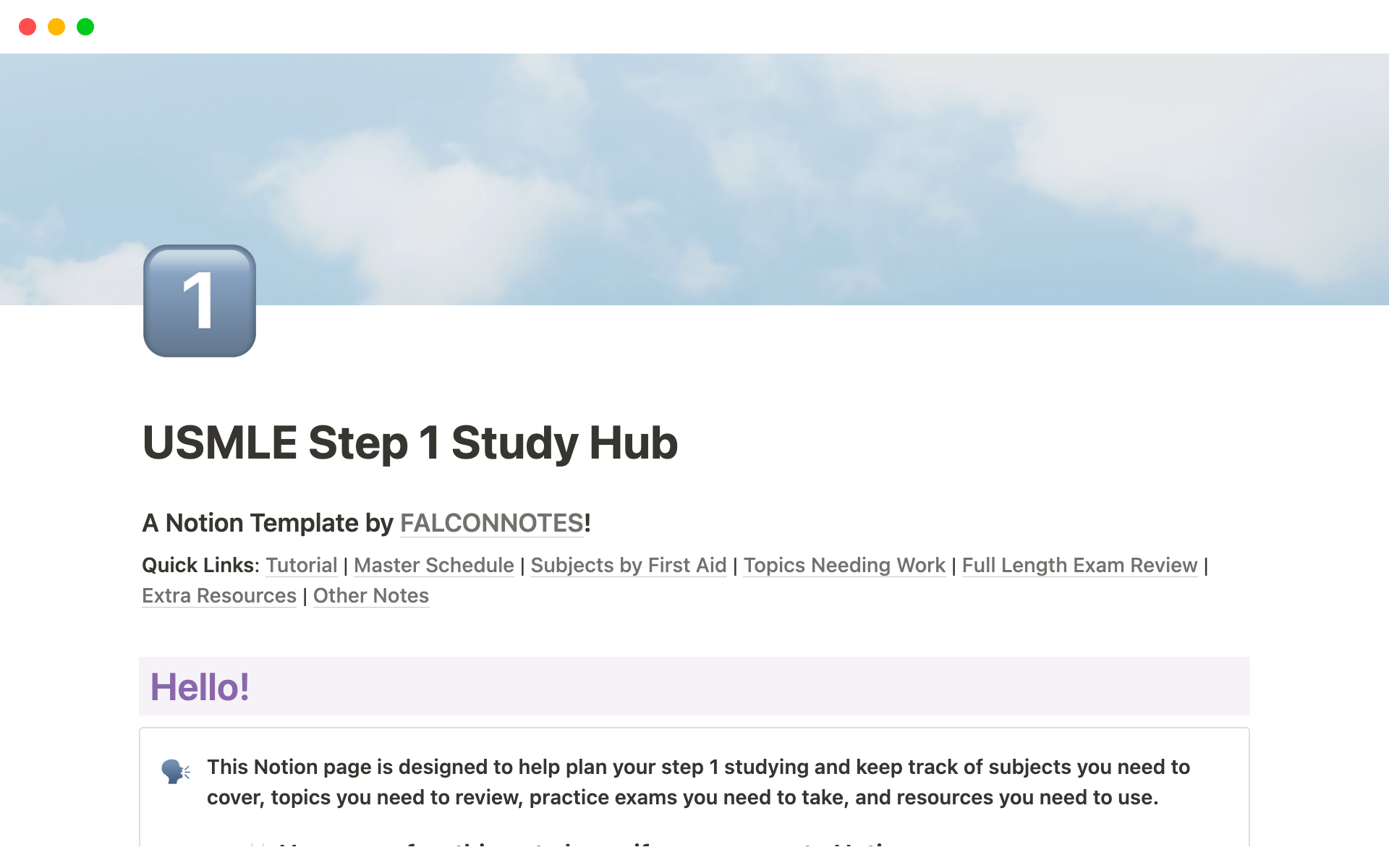Click the Other Notes quick link
Viewport: 1389px width, 868px height.
pos(371,596)
